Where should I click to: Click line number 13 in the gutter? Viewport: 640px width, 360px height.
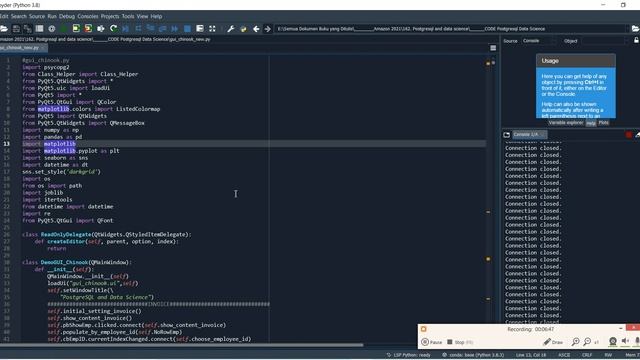click(7, 144)
